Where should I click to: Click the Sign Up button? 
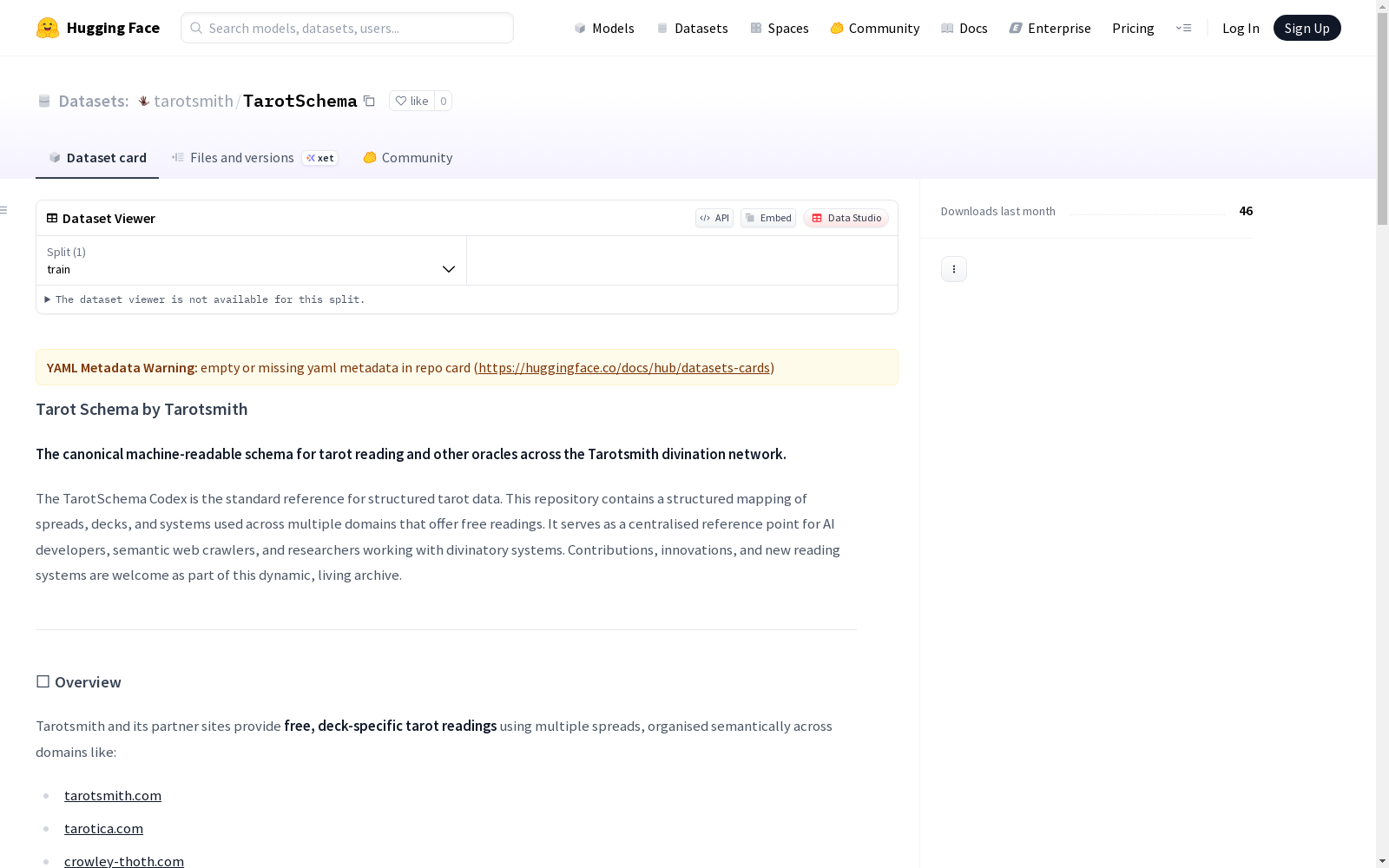(x=1307, y=28)
